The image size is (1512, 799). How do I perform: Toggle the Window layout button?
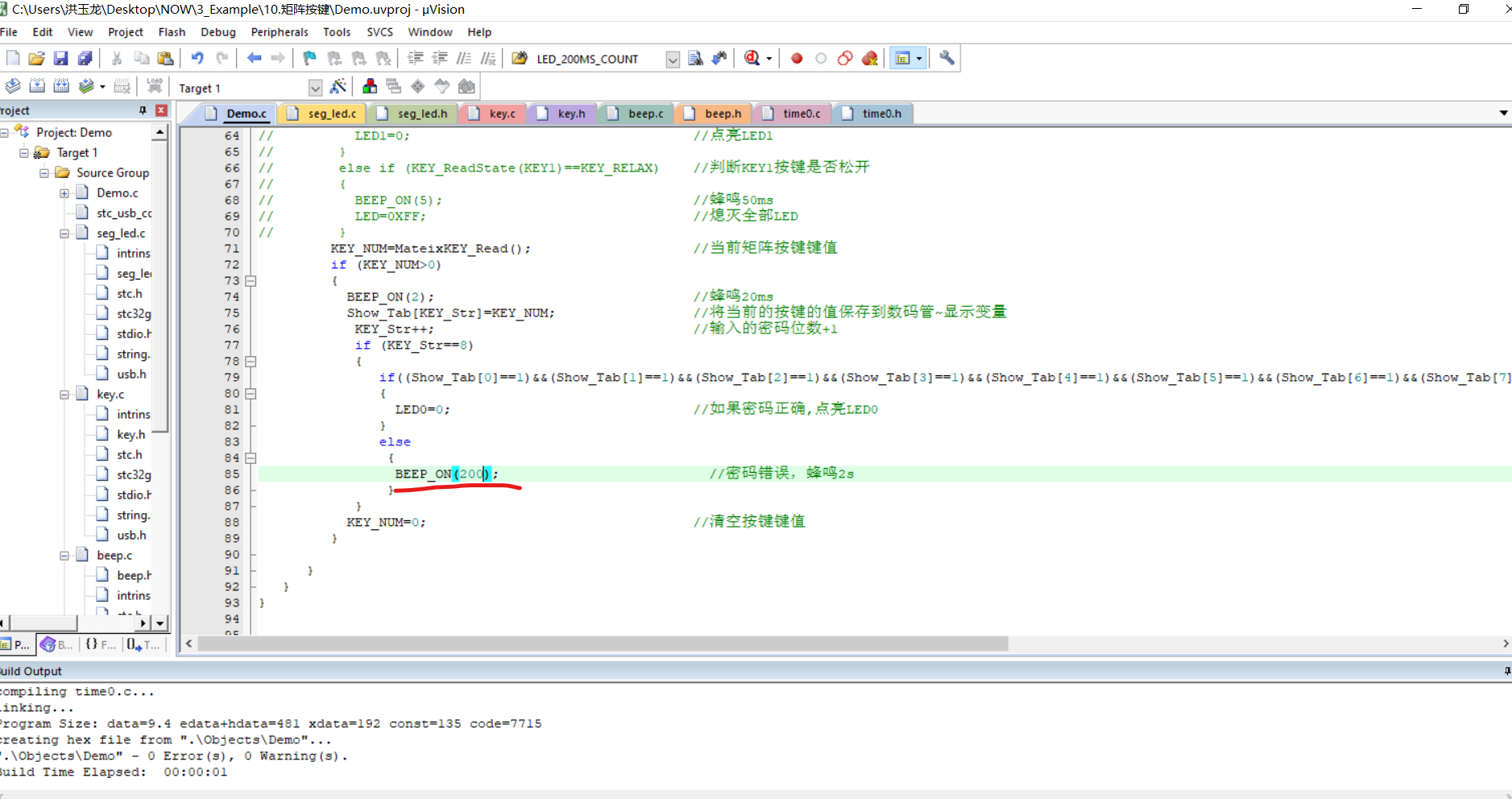pos(902,58)
